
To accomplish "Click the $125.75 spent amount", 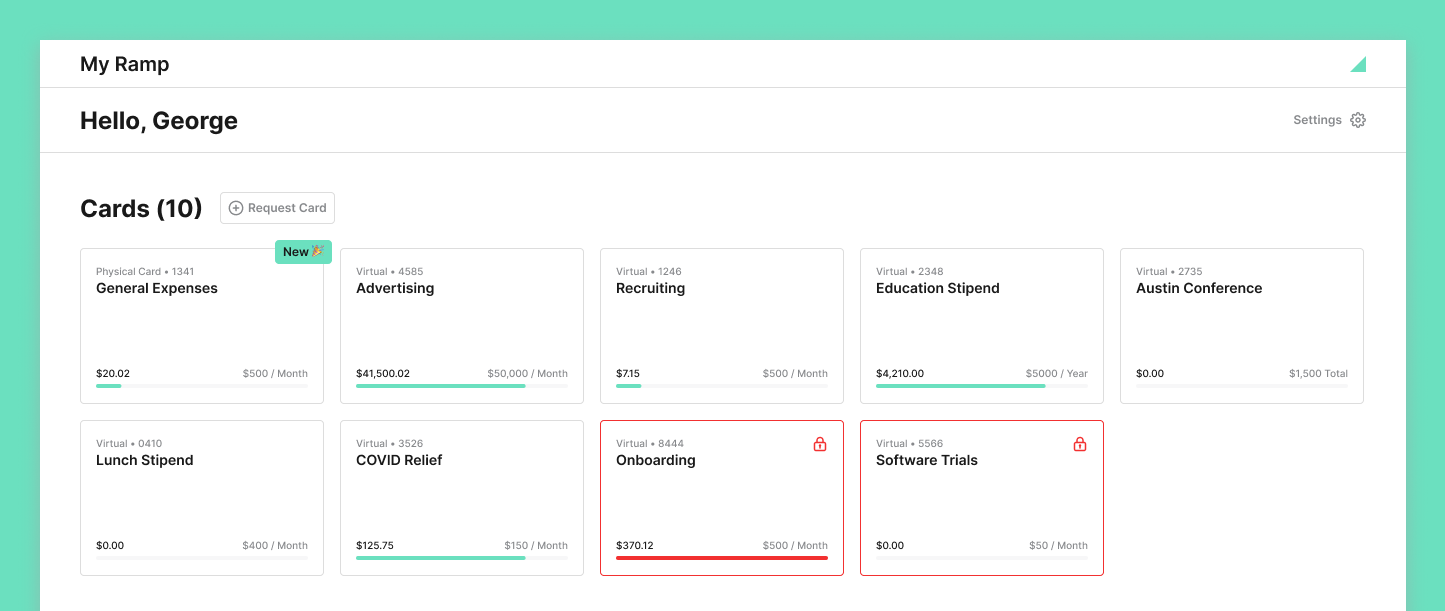I will coord(375,545).
